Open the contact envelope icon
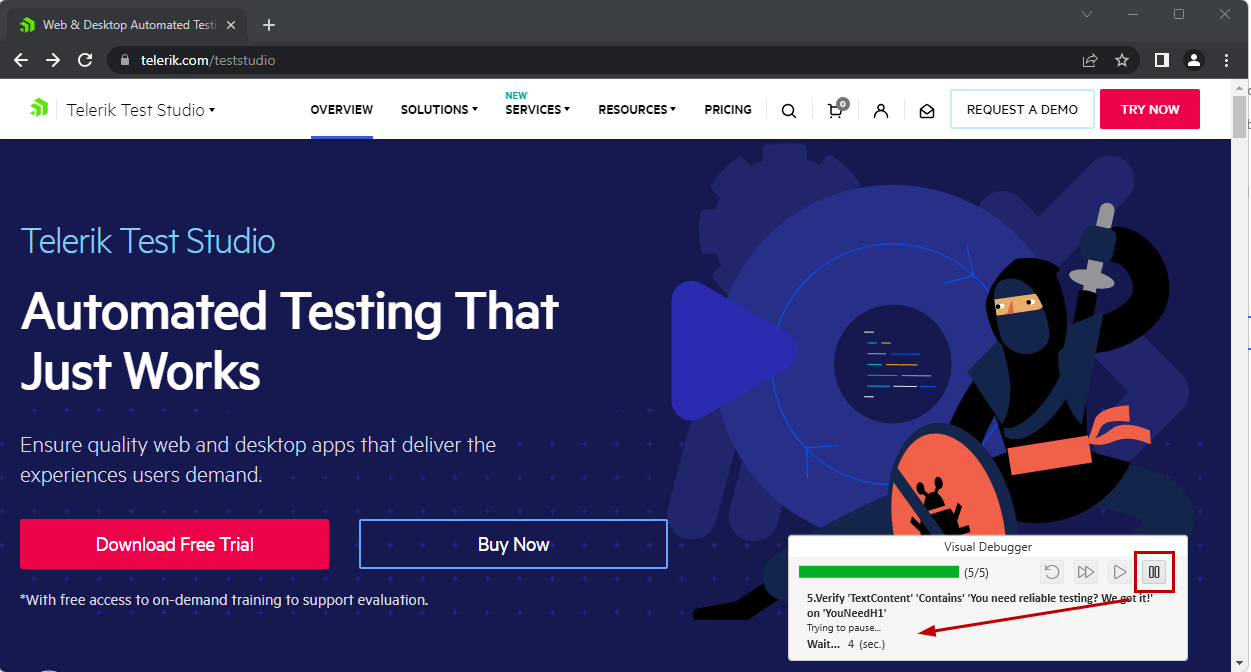The width and height of the screenshot is (1251, 672). click(x=927, y=111)
